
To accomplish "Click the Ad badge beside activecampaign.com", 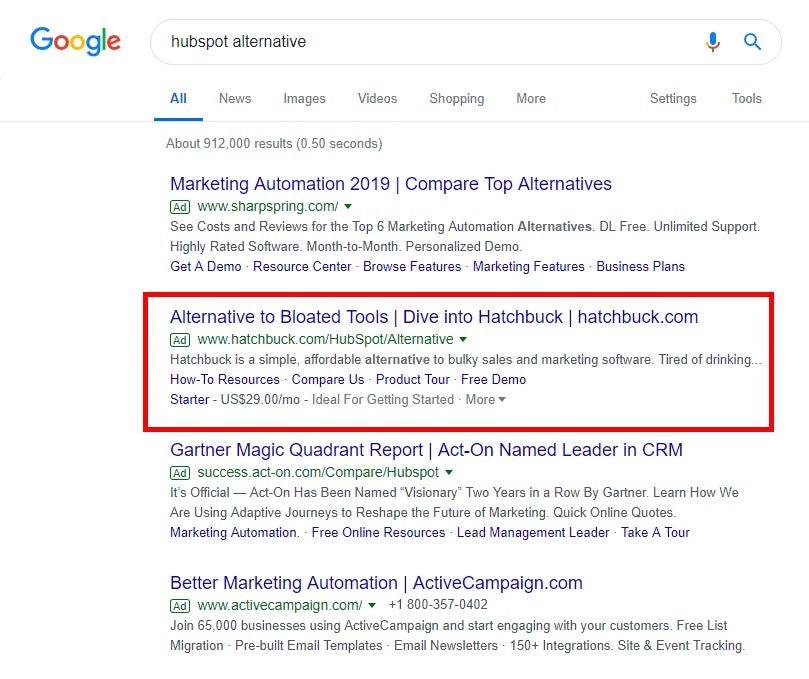I will (180, 606).
